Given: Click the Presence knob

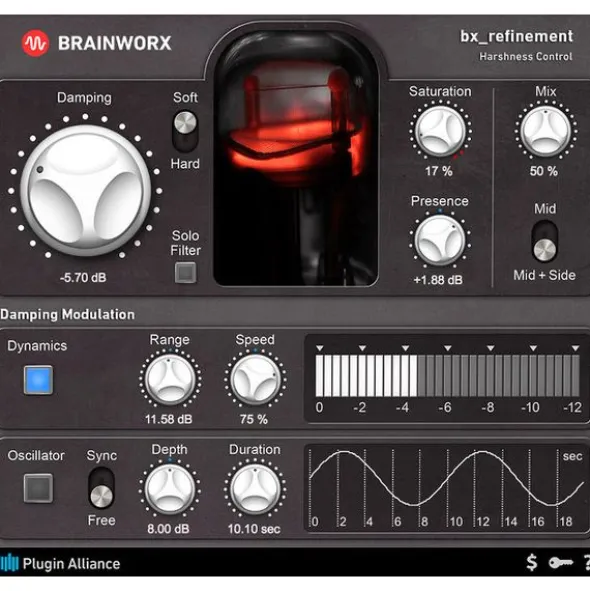Looking at the screenshot, I should [440, 240].
